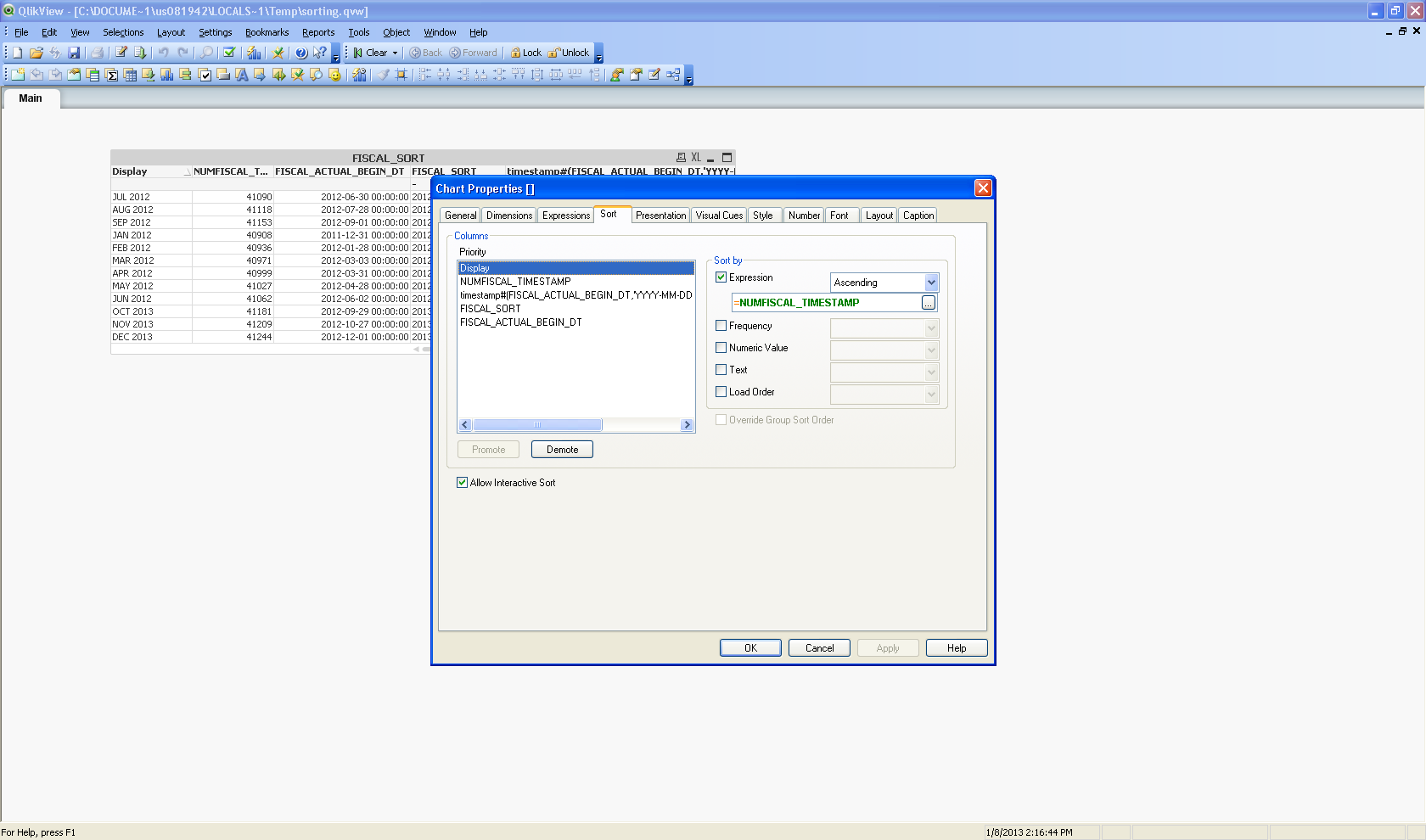Close the Chart Properties dialog
This screenshot has height=840, width=1426.
point(983,188)
